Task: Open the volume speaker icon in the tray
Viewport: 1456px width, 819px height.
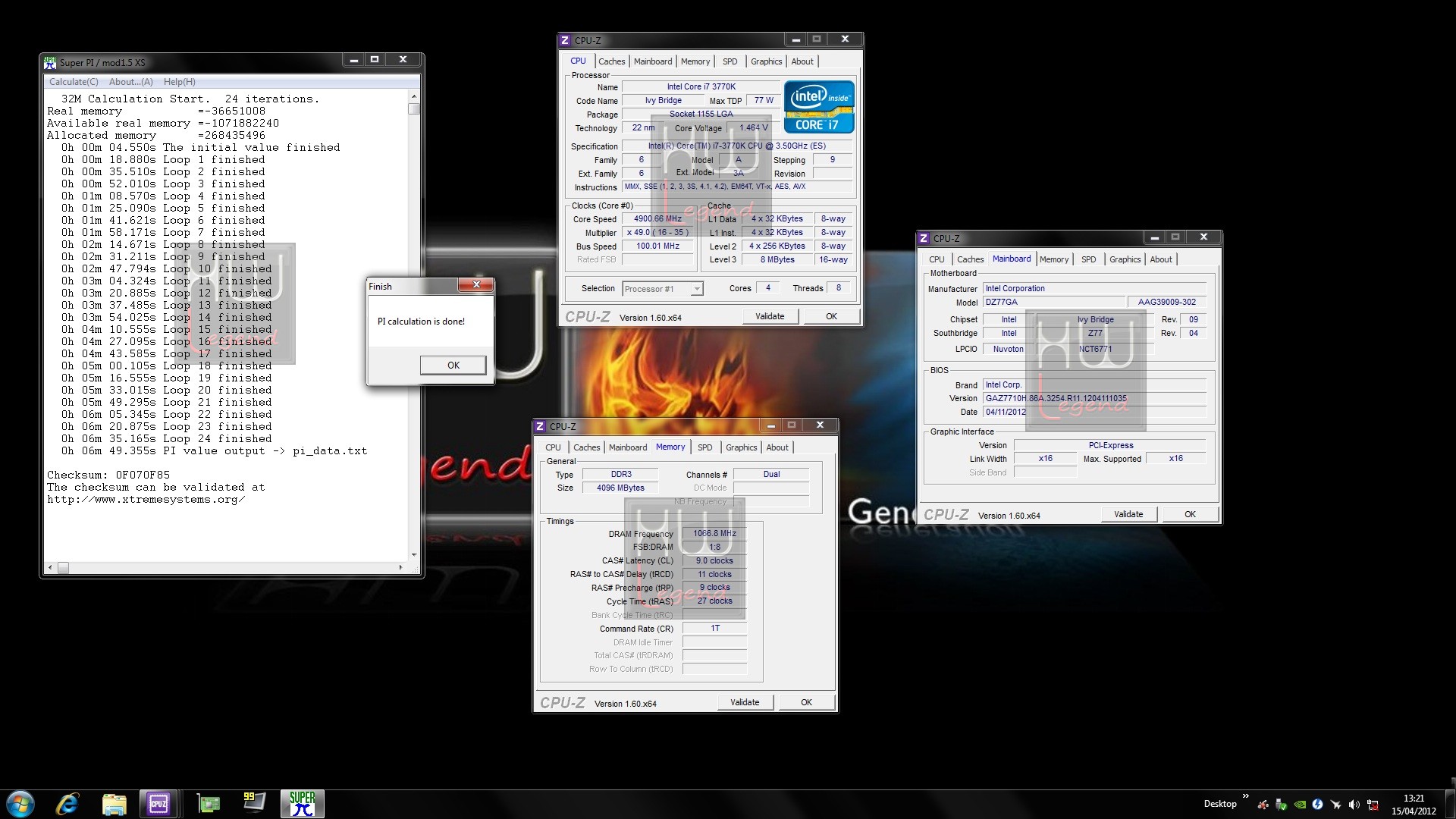Action: point(1354,805)
